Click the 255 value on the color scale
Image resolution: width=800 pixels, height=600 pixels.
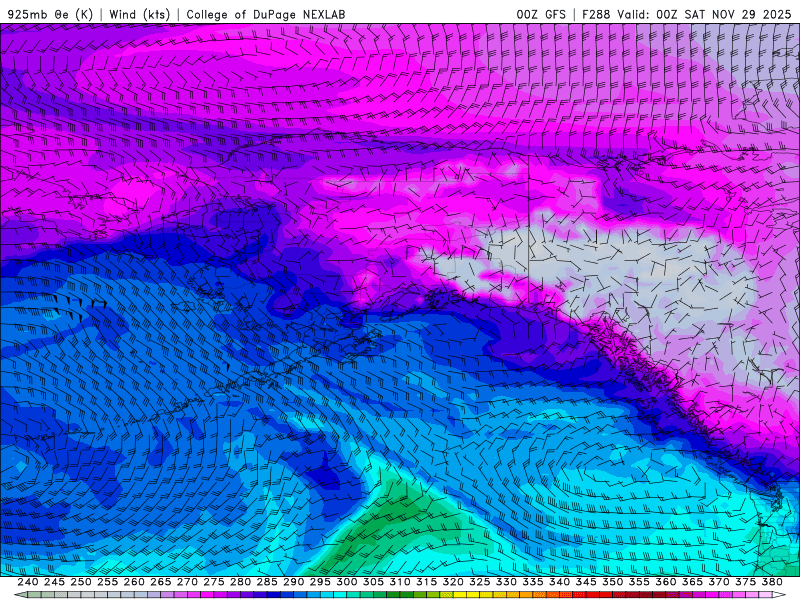107,582
